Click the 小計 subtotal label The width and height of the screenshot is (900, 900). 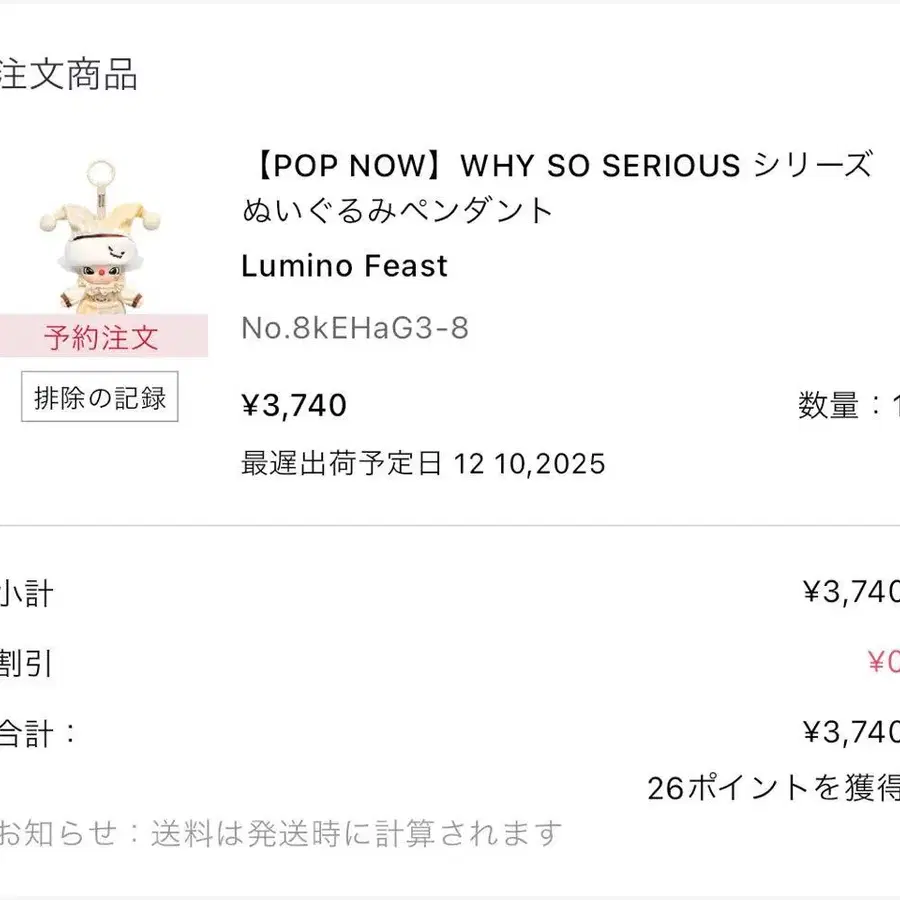tap(27, 595)
